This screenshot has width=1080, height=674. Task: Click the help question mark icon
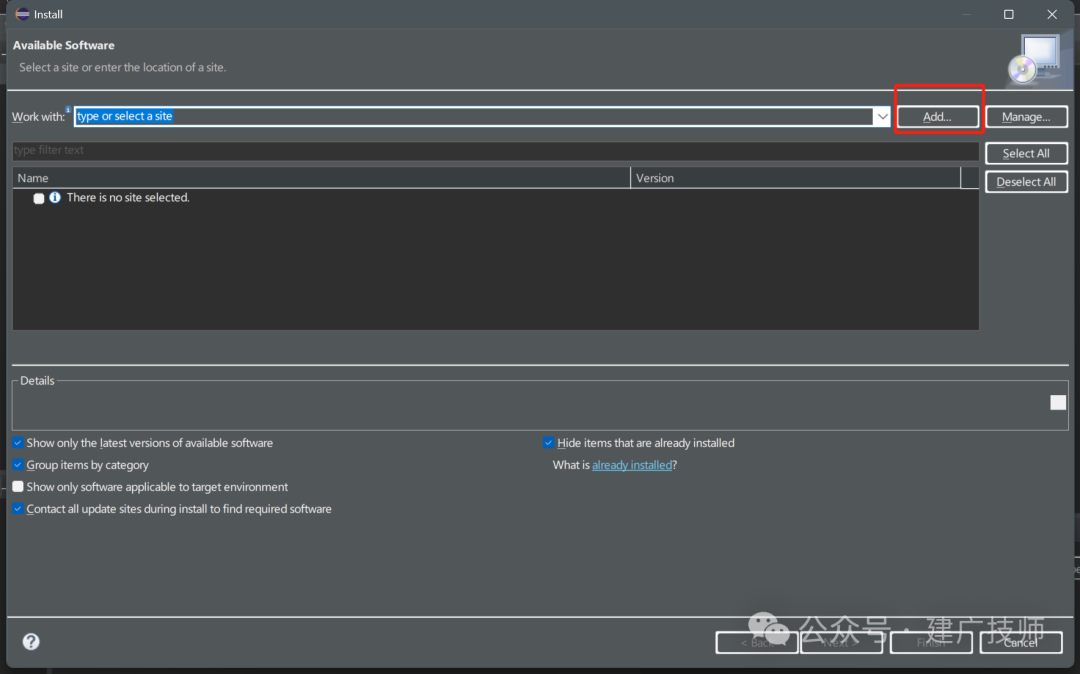[x=31, y=642]
